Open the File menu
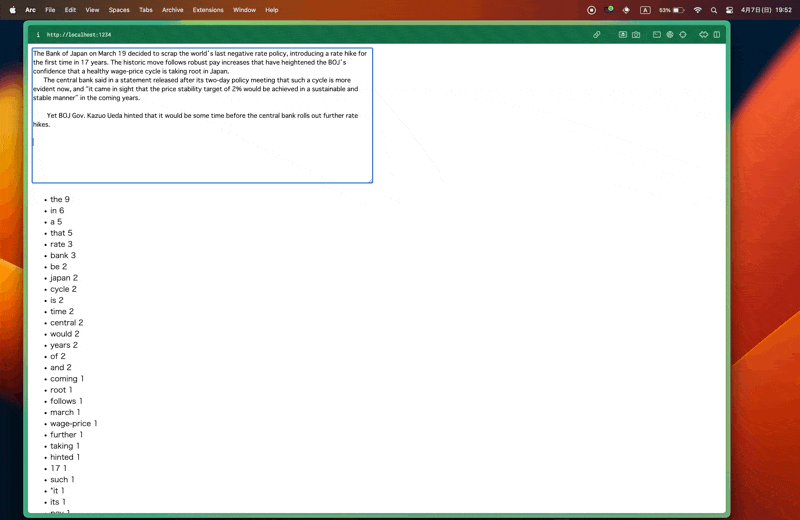Screen dimensions: 800x520 (50, 10)
